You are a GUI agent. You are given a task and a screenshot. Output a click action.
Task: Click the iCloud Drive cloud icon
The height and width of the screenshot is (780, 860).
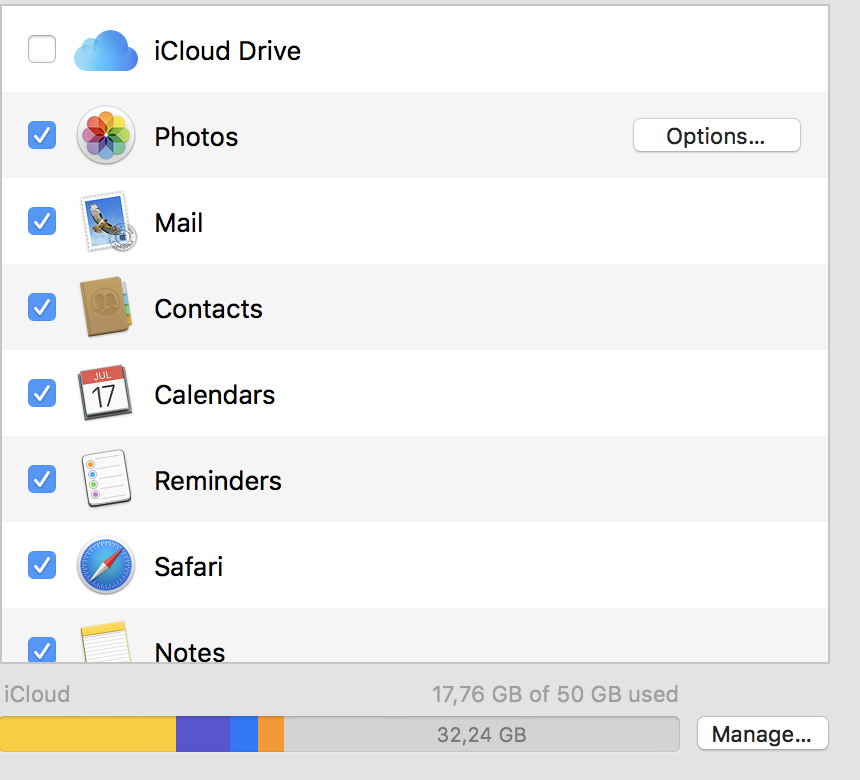105,50
